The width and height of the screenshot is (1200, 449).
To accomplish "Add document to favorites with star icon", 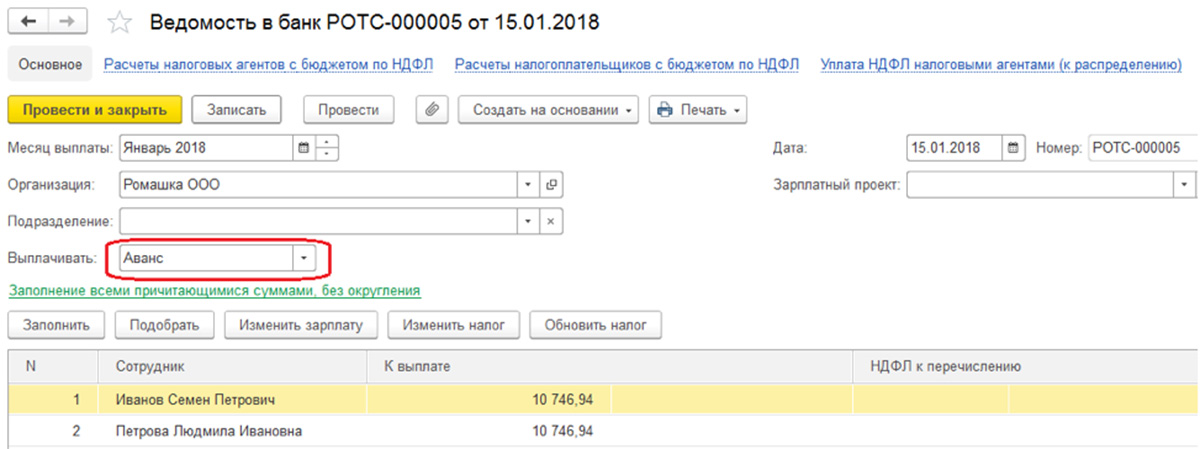I will (118, 21).
